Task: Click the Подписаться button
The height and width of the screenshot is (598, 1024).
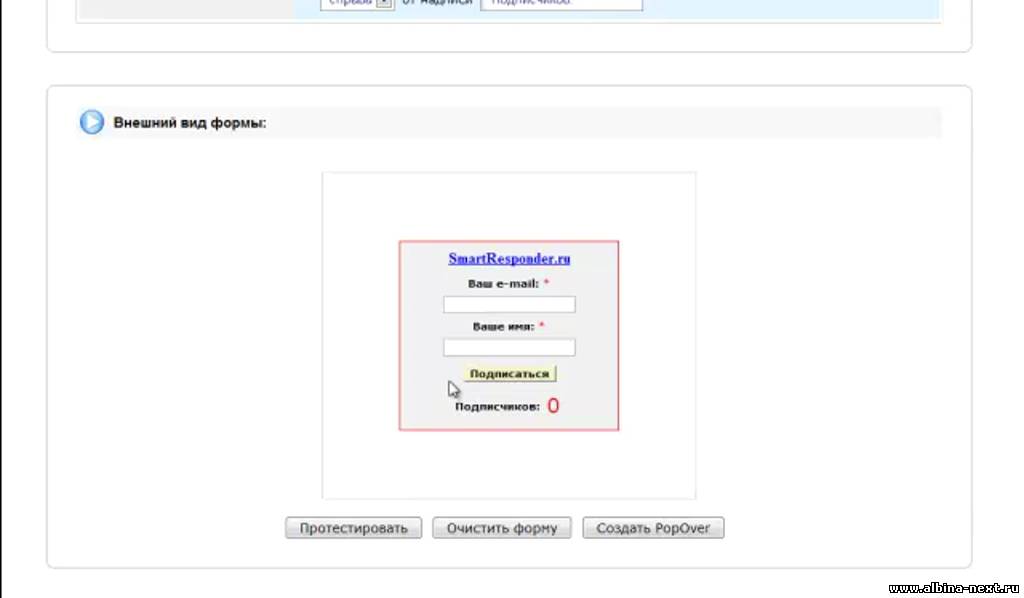Action: (509, 374)
